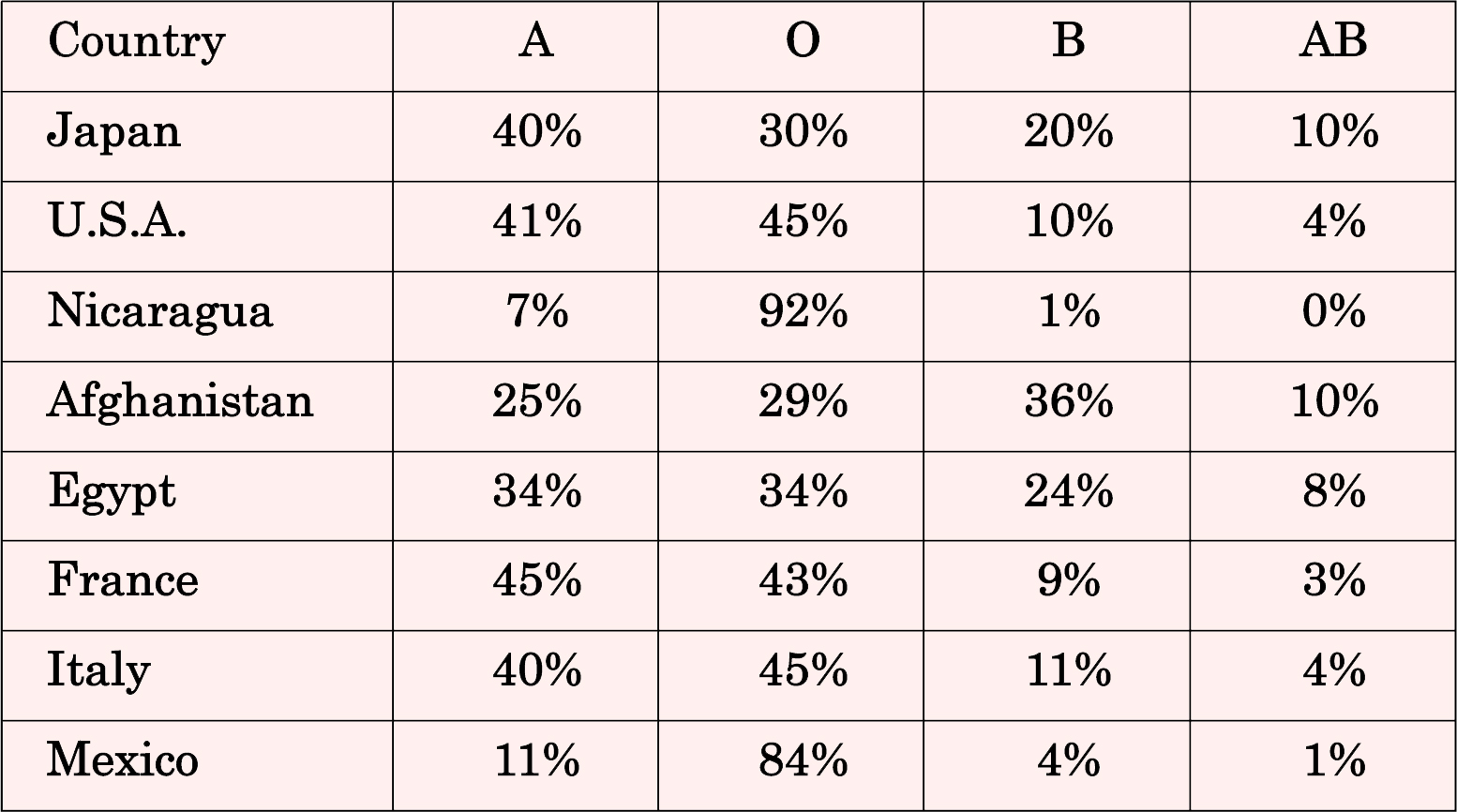The width and height of the screenshot is (1457, 812).
Task: Click Egypt's 24% type B value
Action: [x=1068, y=492]
